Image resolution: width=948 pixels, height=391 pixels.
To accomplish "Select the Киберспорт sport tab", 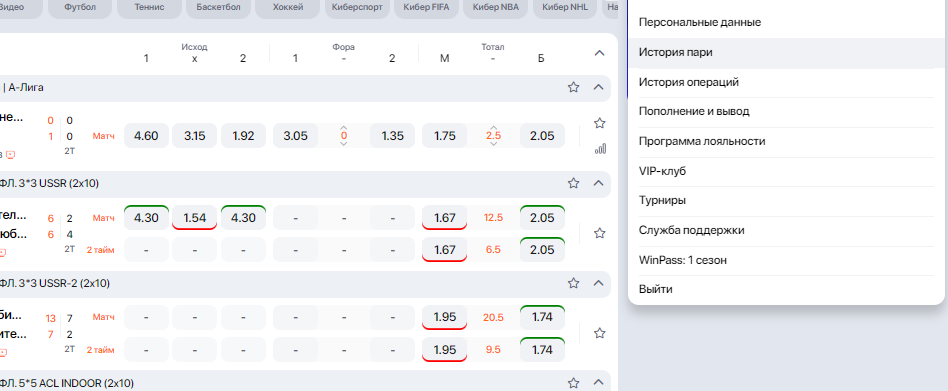I will tap(357, 8).
